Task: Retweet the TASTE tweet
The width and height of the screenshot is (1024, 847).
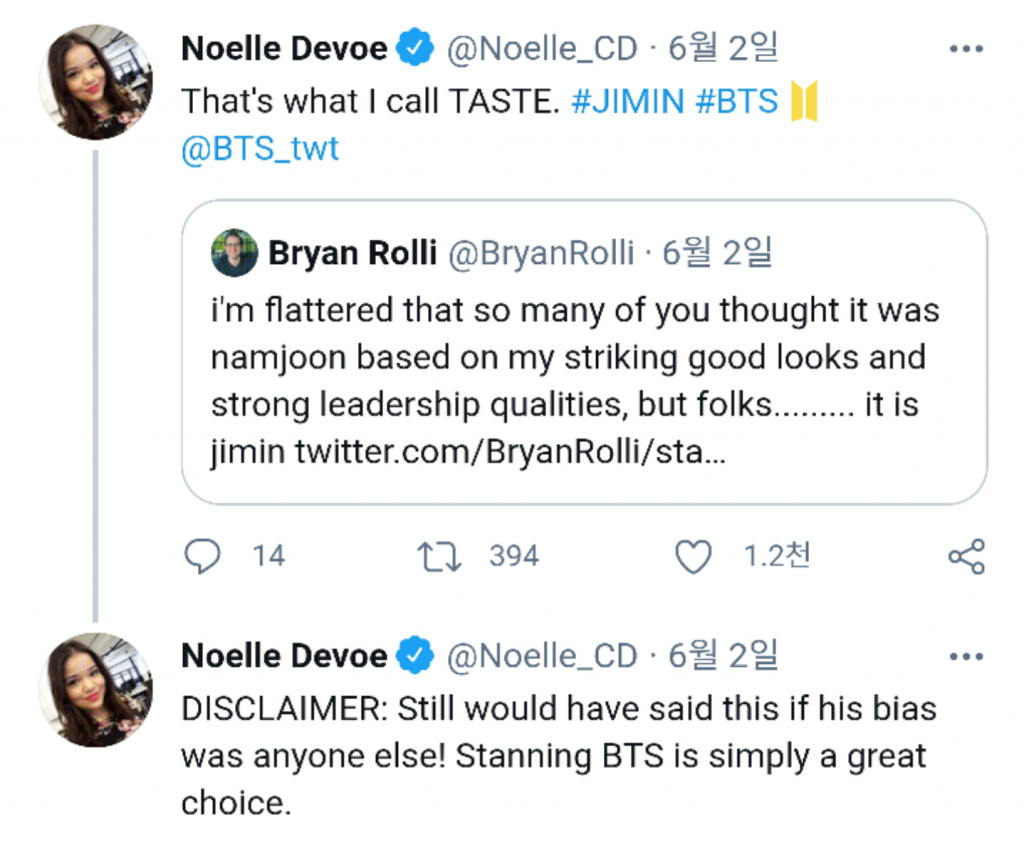Action: click(x=439, y=556)
